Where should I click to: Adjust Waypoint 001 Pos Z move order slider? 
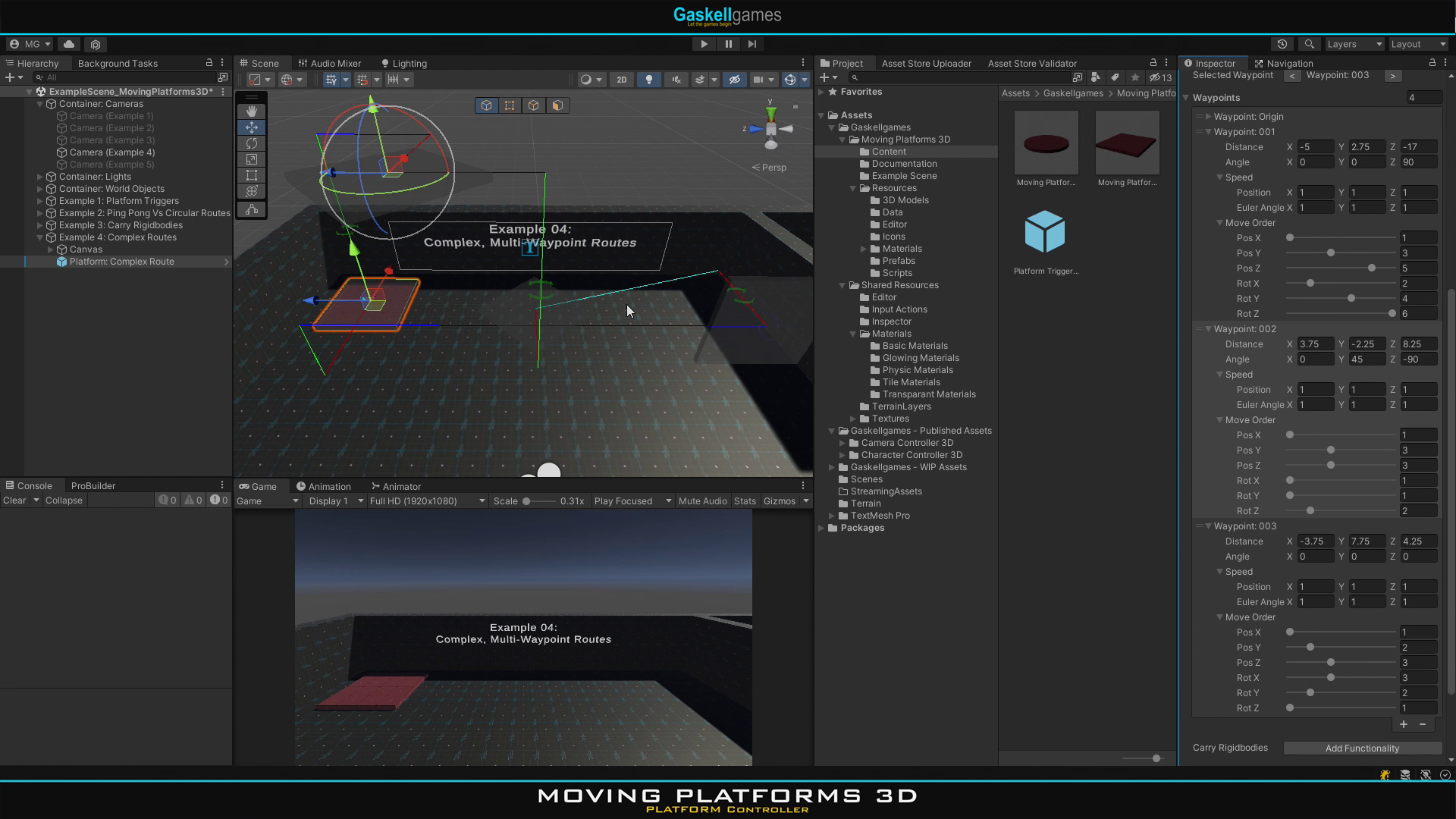[1341, 268]
